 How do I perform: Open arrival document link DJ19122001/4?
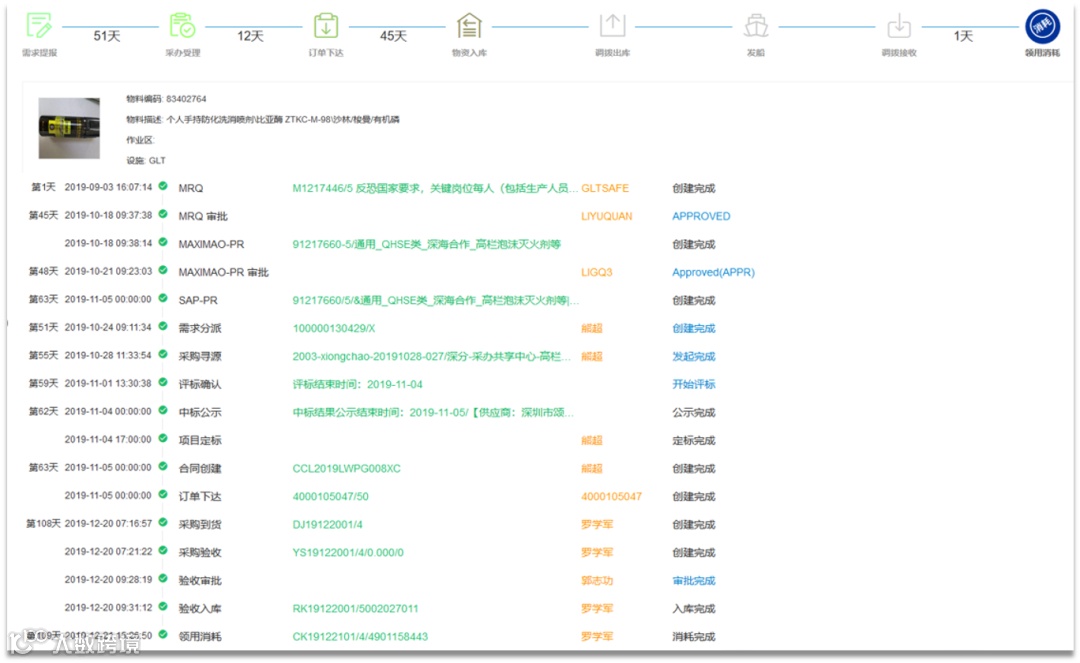[327, 525]
